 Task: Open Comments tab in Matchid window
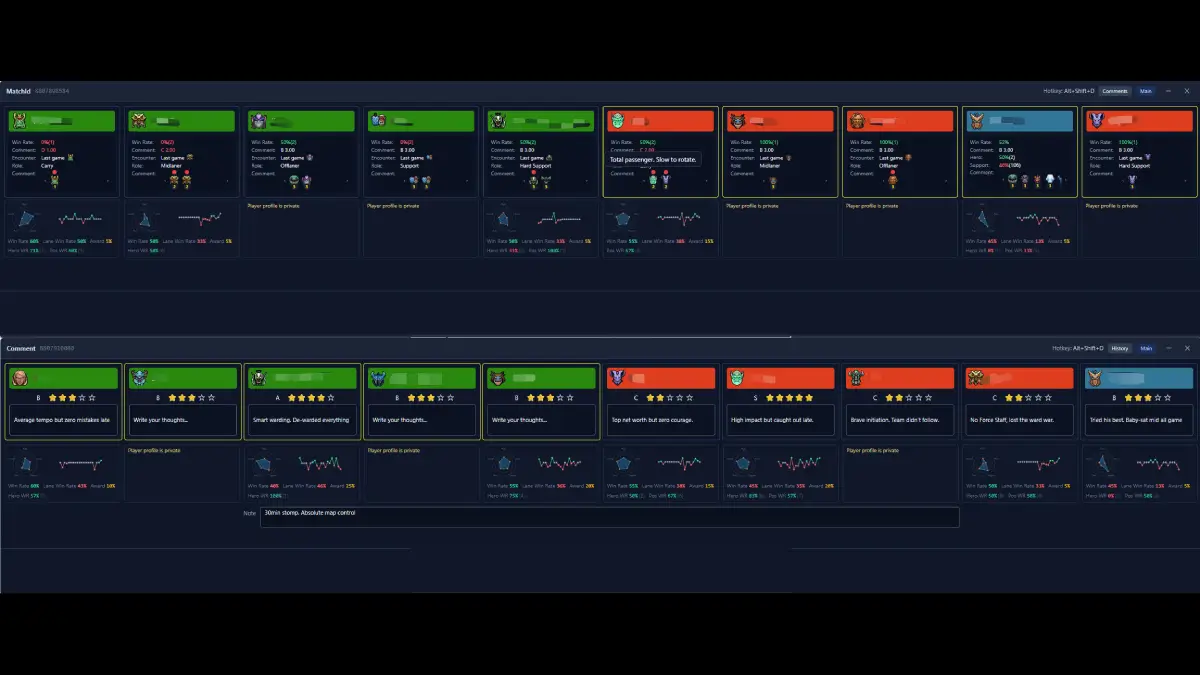[x=1115, y=91]
